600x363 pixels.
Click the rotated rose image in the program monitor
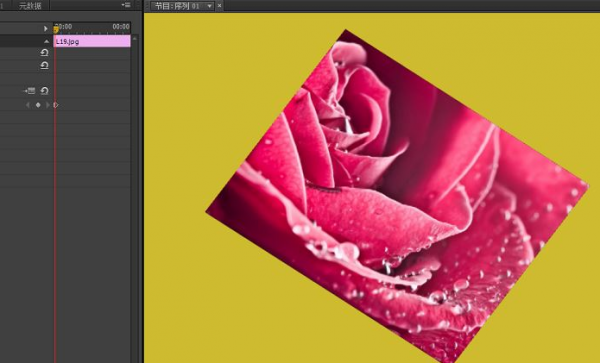(397, 196)
